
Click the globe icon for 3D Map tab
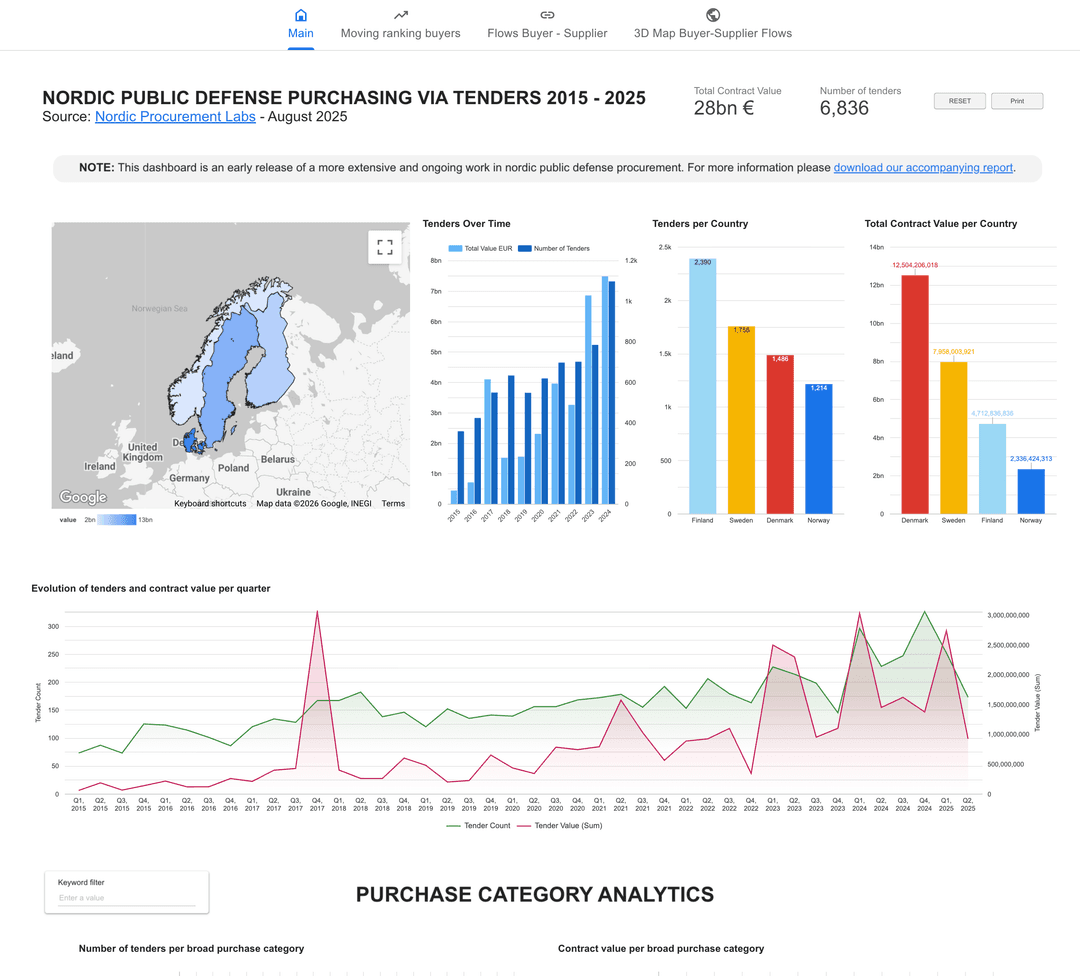coord(712,15)
